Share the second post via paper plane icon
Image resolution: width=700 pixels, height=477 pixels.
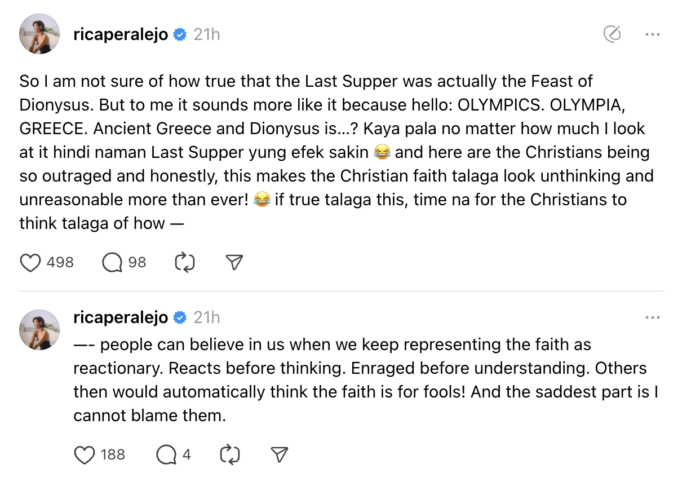click(x=280, y=455)
